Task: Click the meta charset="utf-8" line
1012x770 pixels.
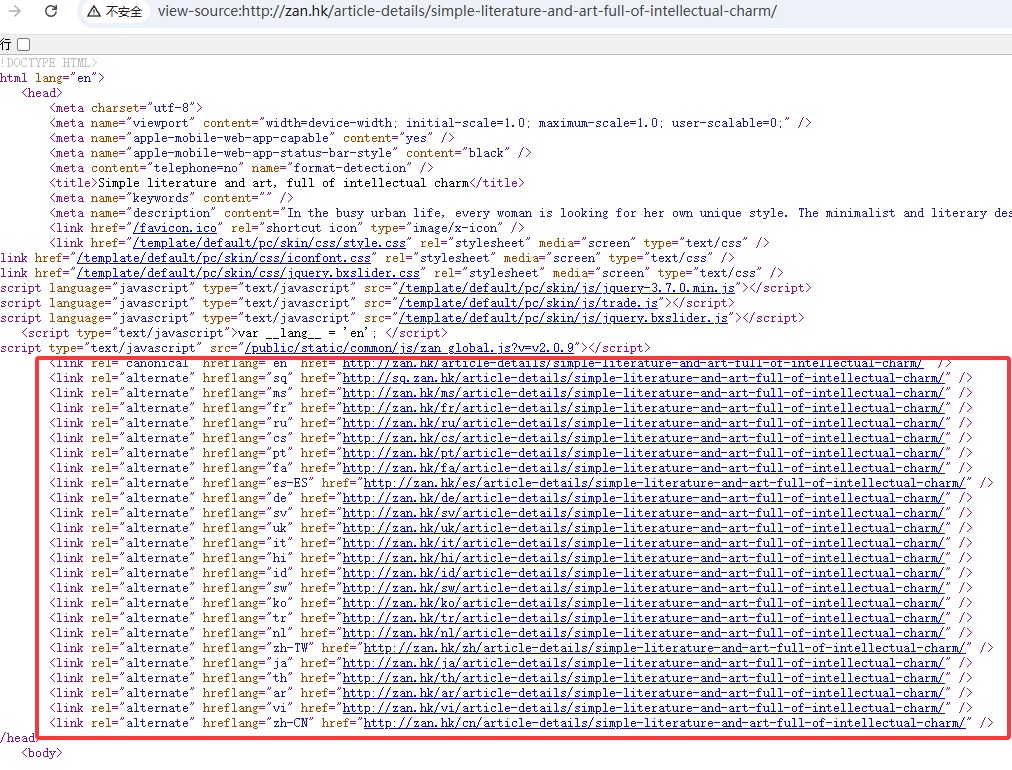Action: [x=126, y=108]
